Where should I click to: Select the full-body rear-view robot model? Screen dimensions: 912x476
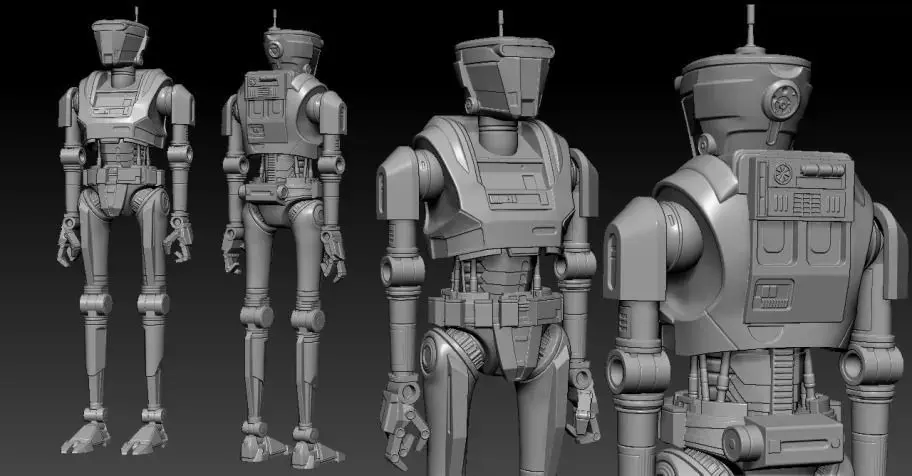(x=284, y=239)
